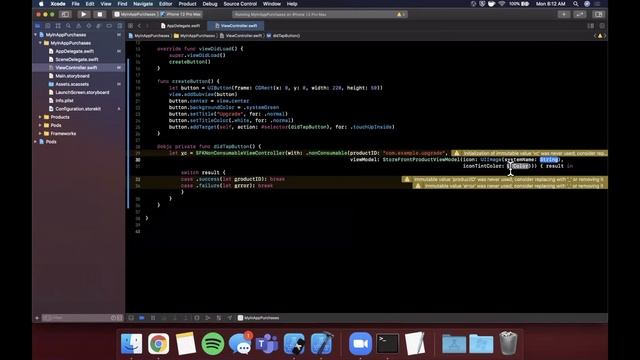Open the test navigator
The height and width of the screenshot is (360, 640).
(x=89, y=26)
